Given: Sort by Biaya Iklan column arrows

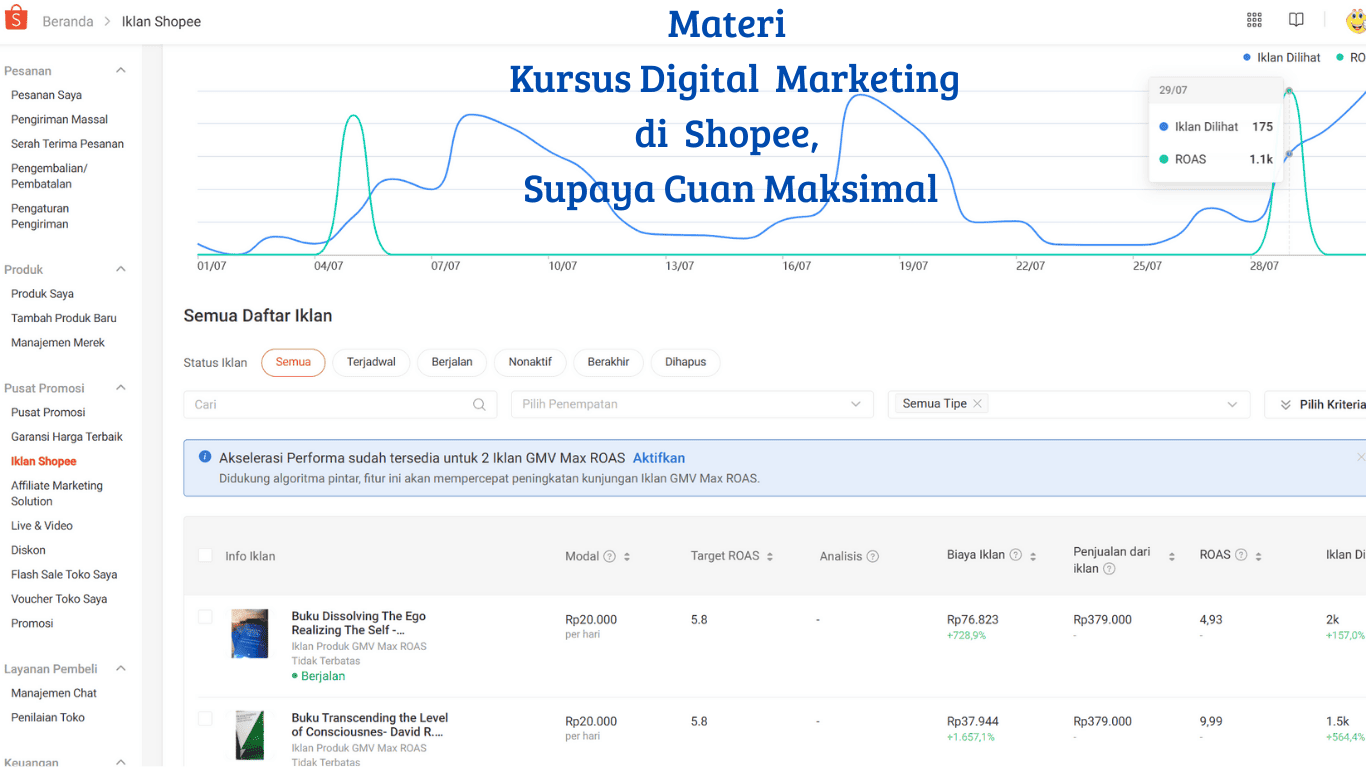Looking at the screenshot, I should pos(1033,555).
